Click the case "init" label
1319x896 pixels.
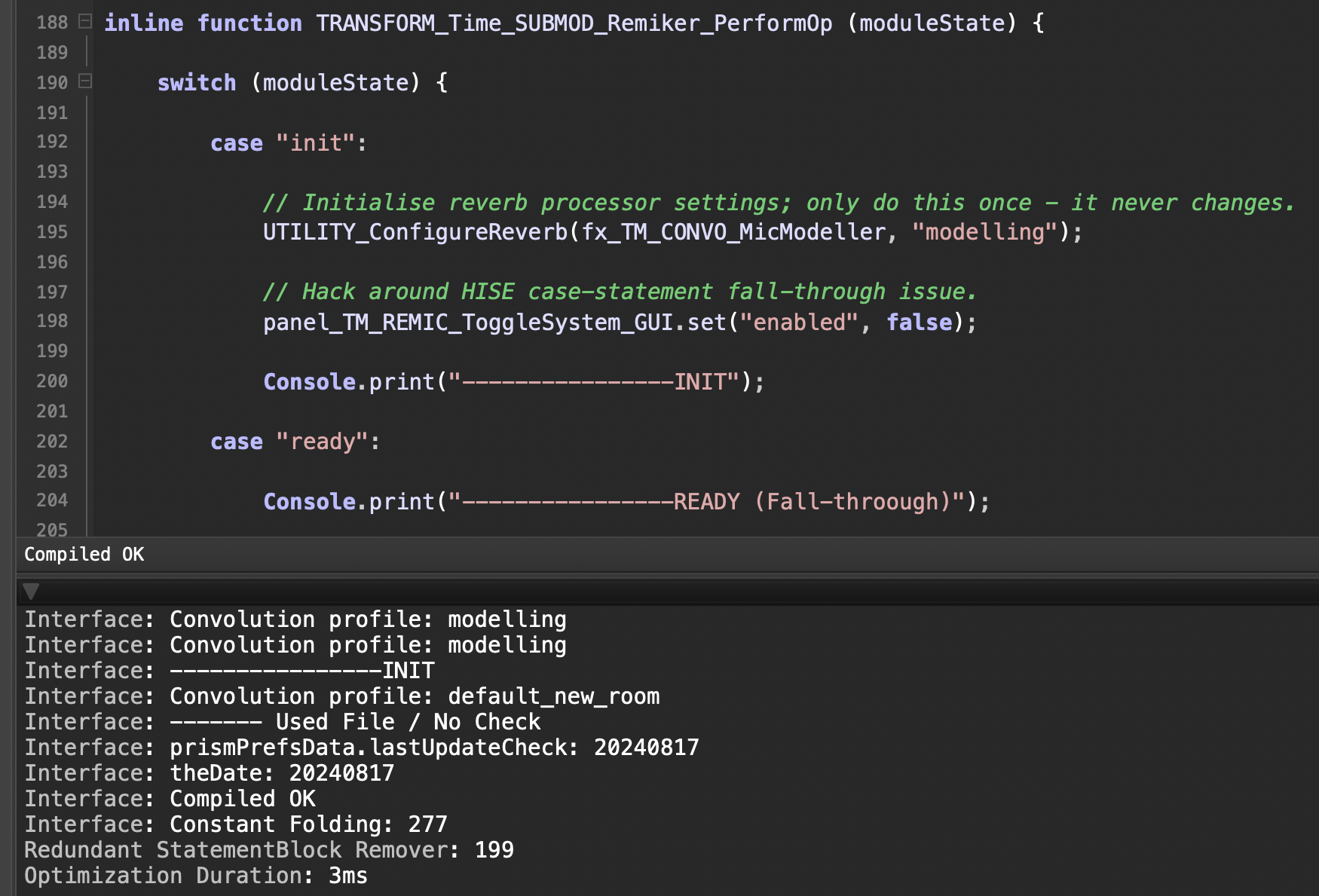[289, 142]
